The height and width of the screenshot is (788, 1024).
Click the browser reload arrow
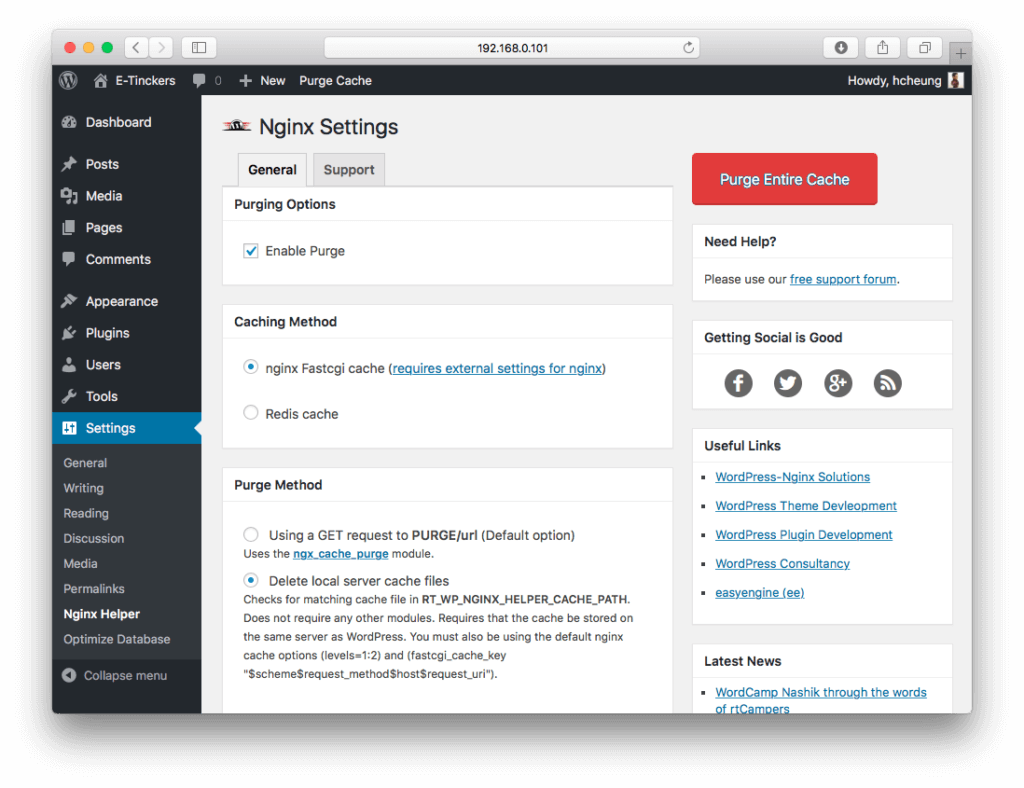tap(688, 47)
